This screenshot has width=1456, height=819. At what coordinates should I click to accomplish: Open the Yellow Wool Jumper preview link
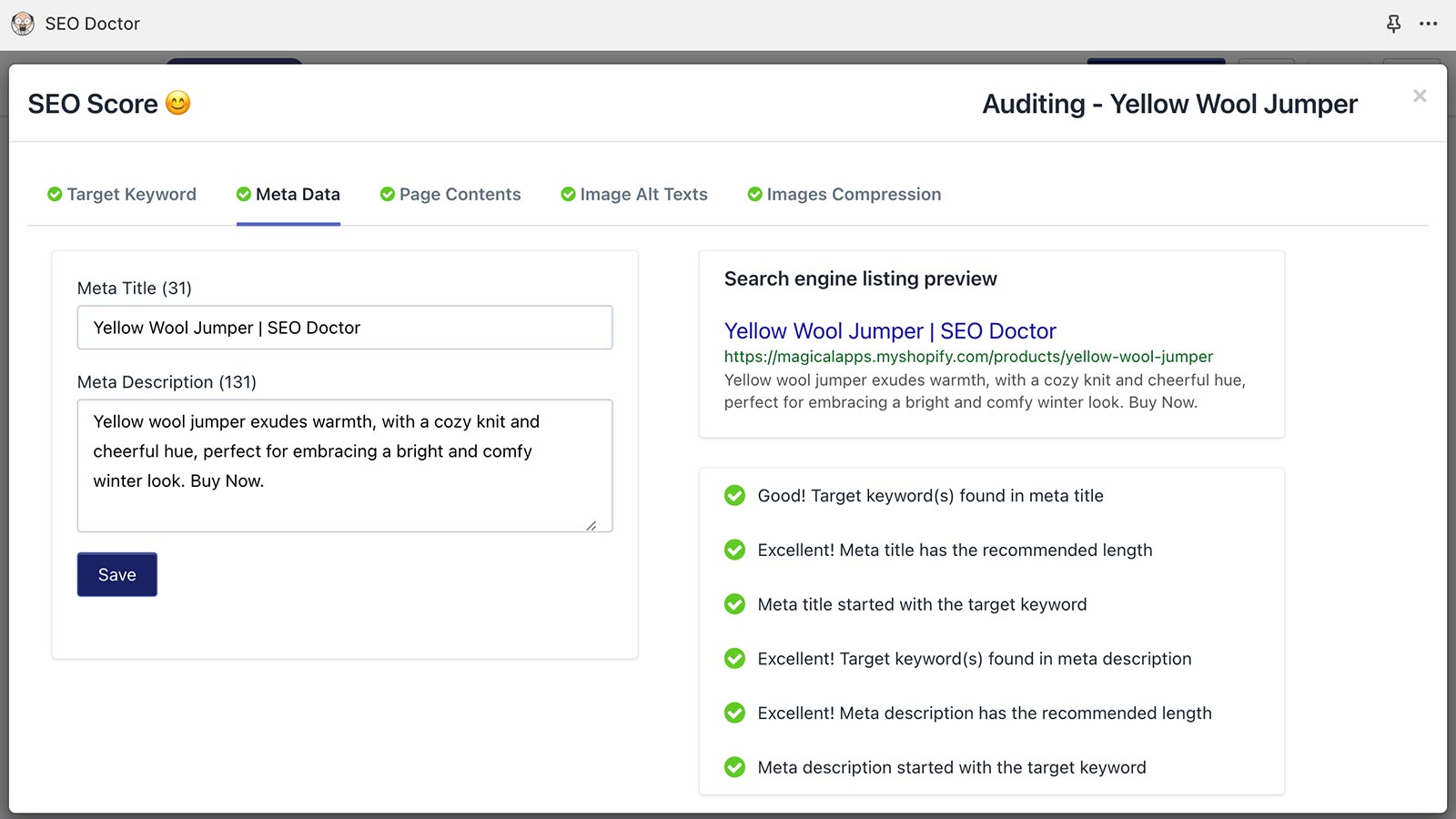[889, 330]
